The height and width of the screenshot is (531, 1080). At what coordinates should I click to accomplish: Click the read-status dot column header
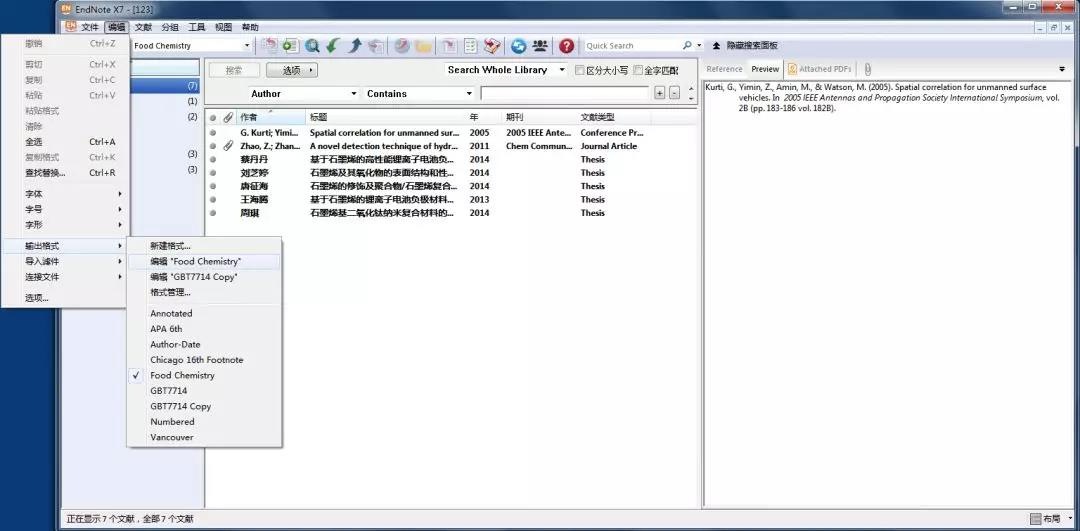[213, 118]
